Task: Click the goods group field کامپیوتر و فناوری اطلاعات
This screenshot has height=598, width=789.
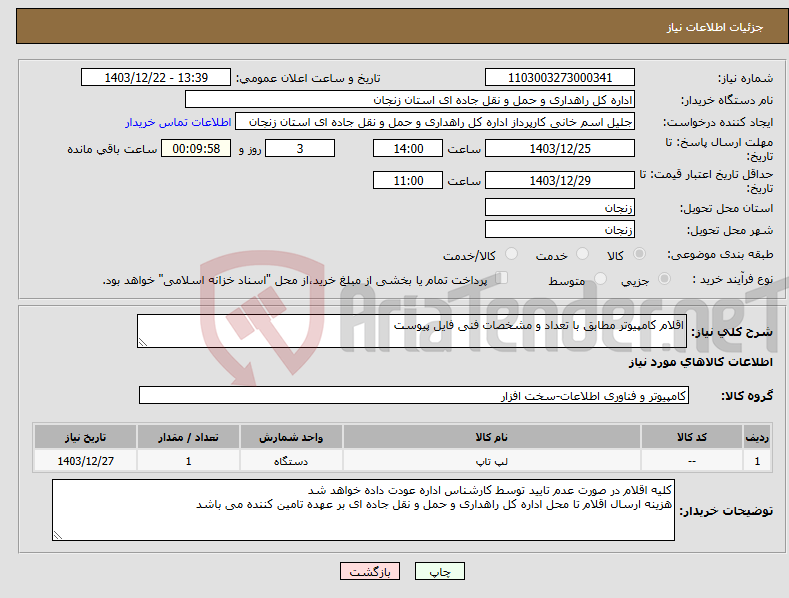Action: tap(414, 396)
